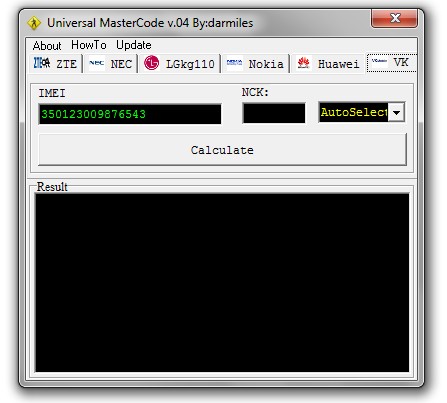Image resolution: width=447 pixels, height=403 pixels.
Task: Switch to the NEC tab label
Action: pyautogui.click(x=121, y=64)
